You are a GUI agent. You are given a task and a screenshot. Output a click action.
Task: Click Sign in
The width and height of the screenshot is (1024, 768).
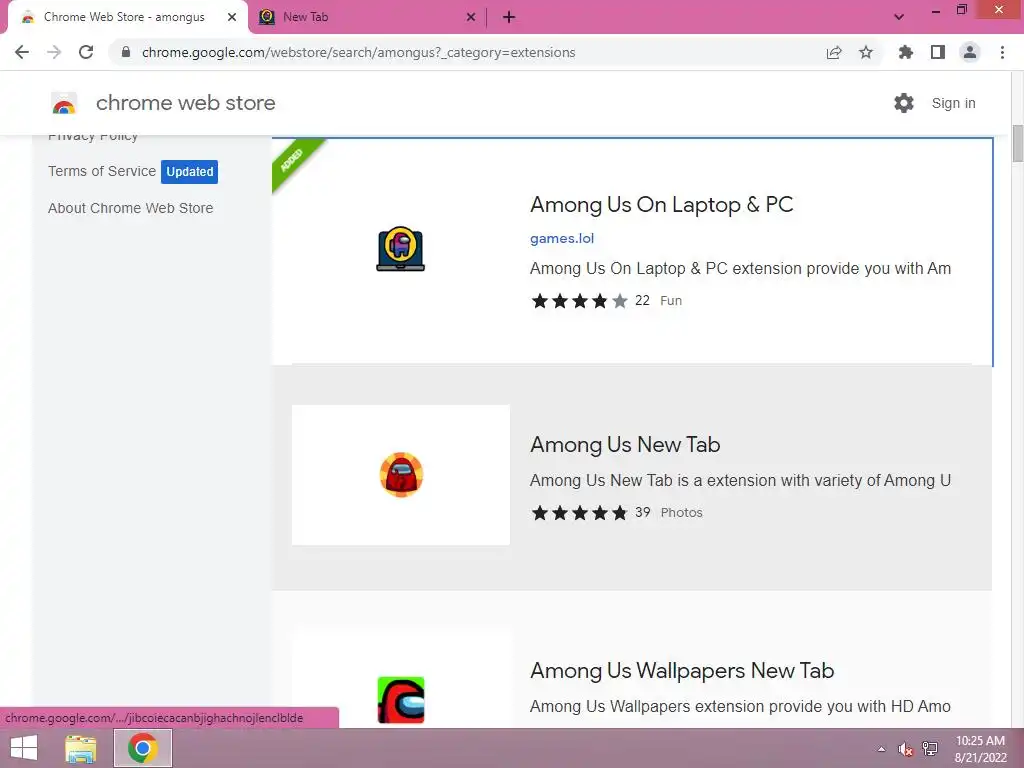point(953,103)
